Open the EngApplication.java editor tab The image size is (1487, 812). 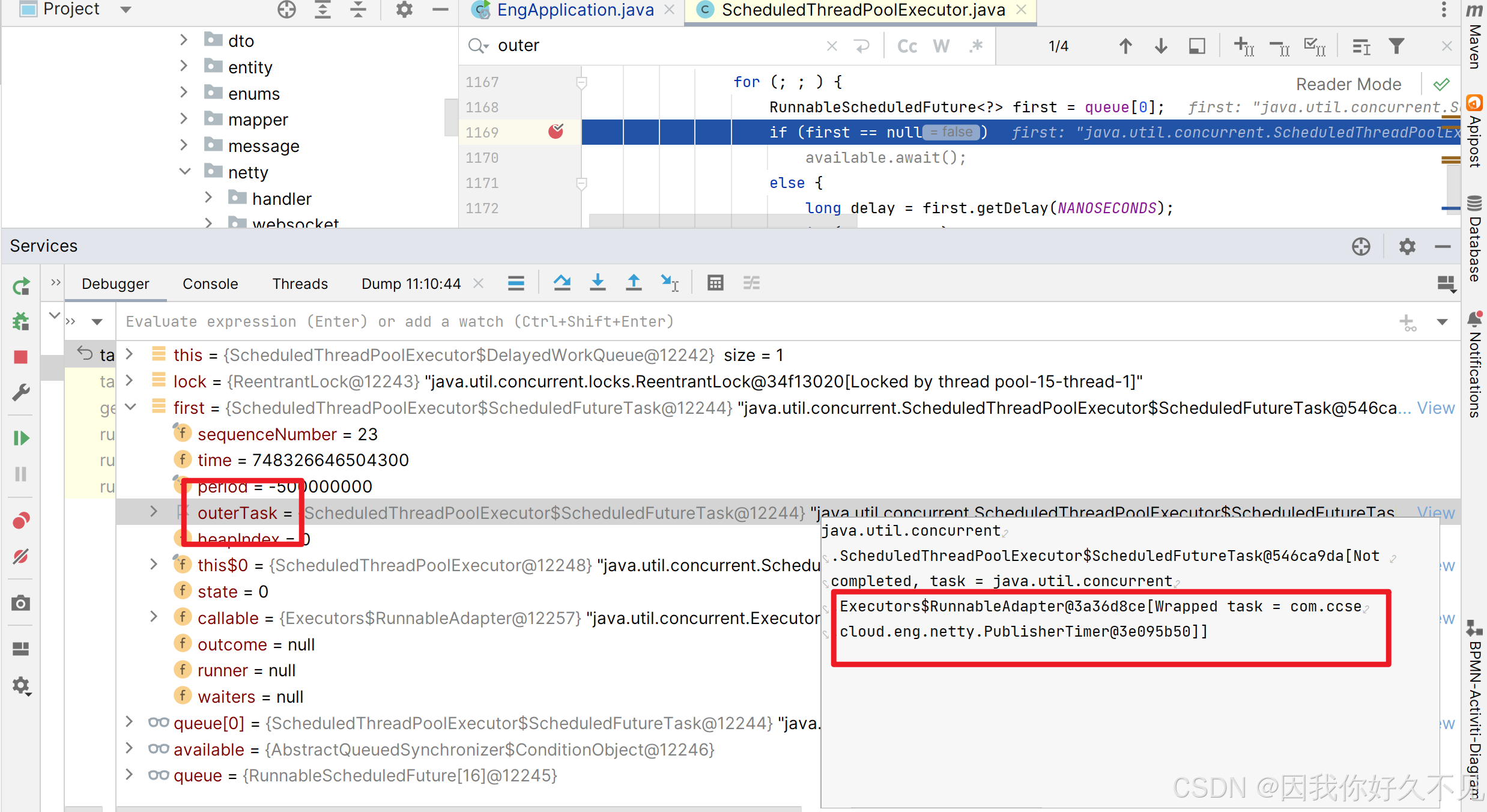[575, 10]
